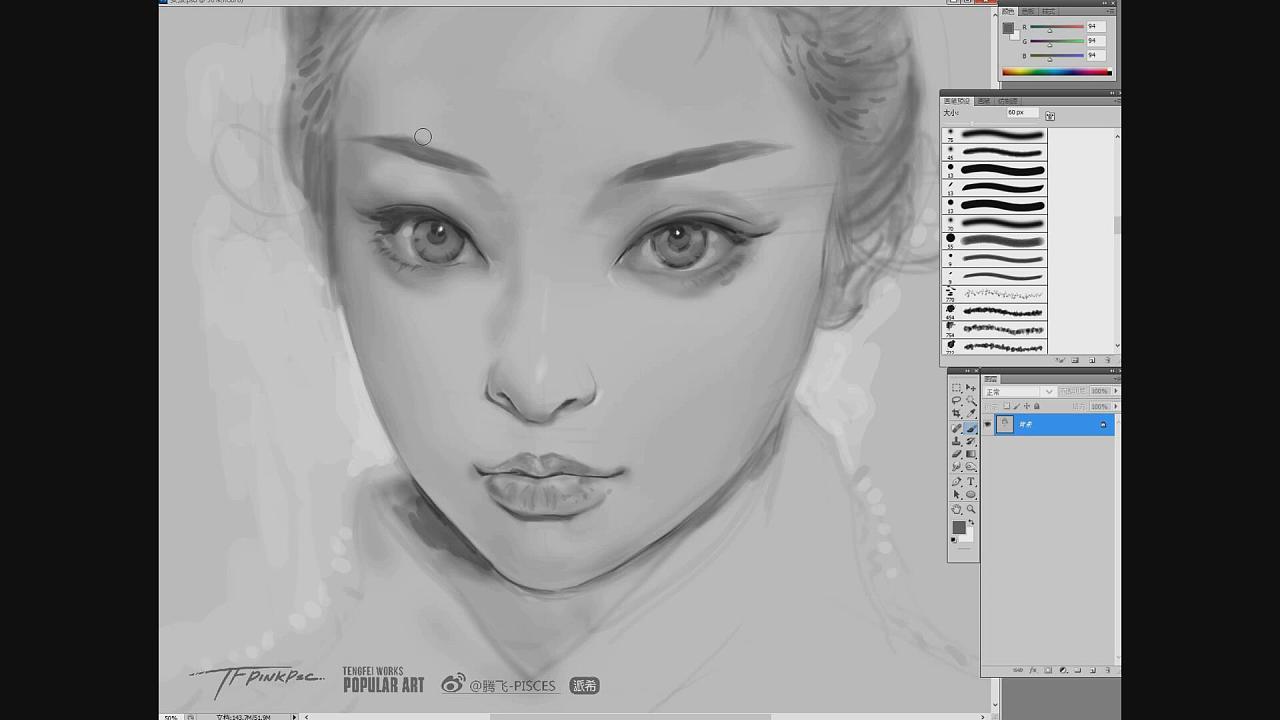Click the brush list scroll-down arrow
The width and height of the screenshot is (1280, 720).
coord(1117,345)
